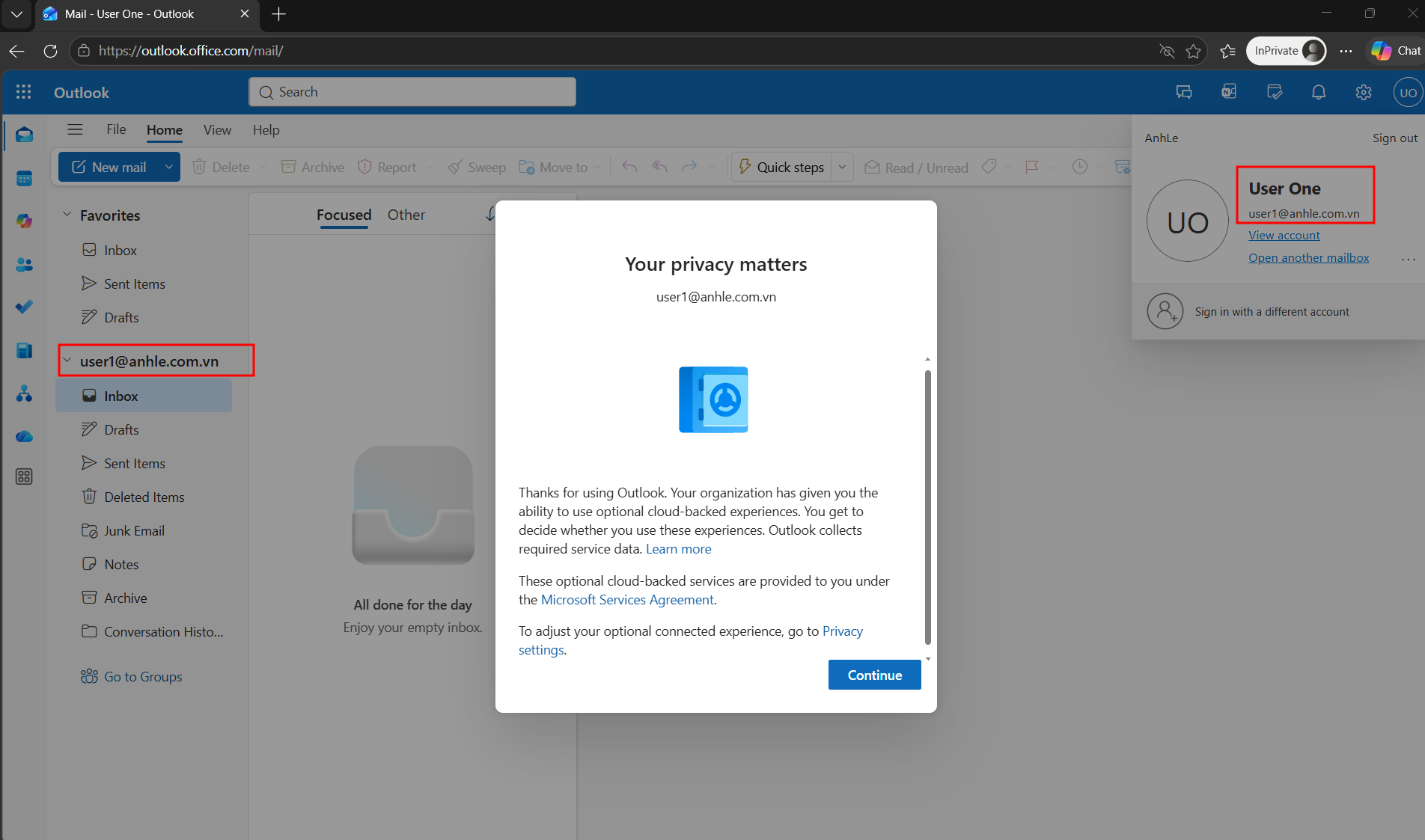Screen dimensions: 1425x840
Task: Open the browser tab search chevron
Action: pos(16,14)
